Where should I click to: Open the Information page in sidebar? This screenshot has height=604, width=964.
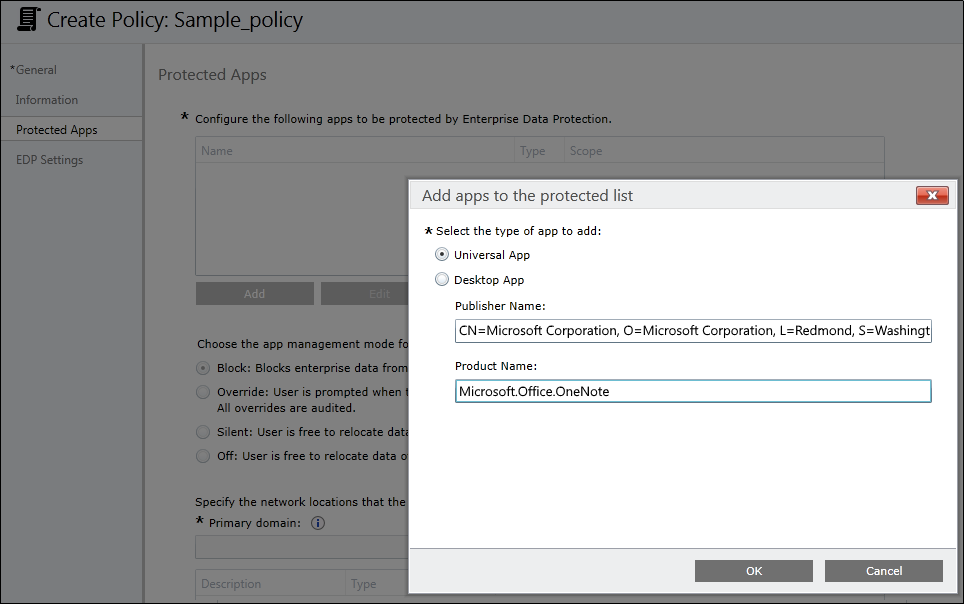tap(47, 100)
